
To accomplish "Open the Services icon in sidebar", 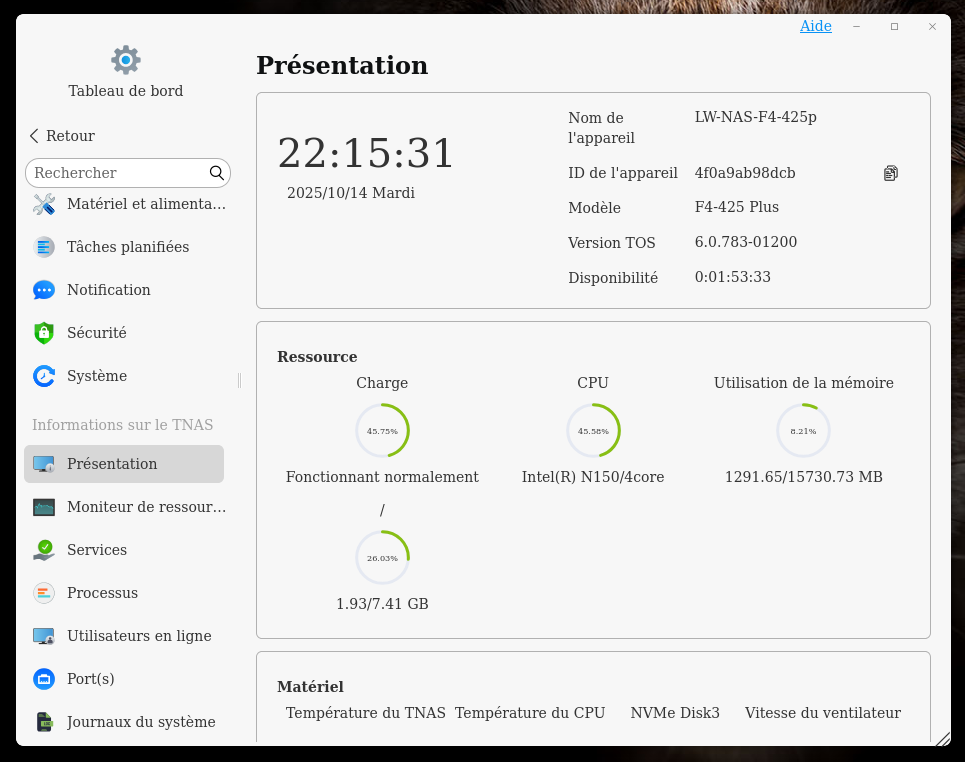I will pyautogui.click(x=44, y=550).
